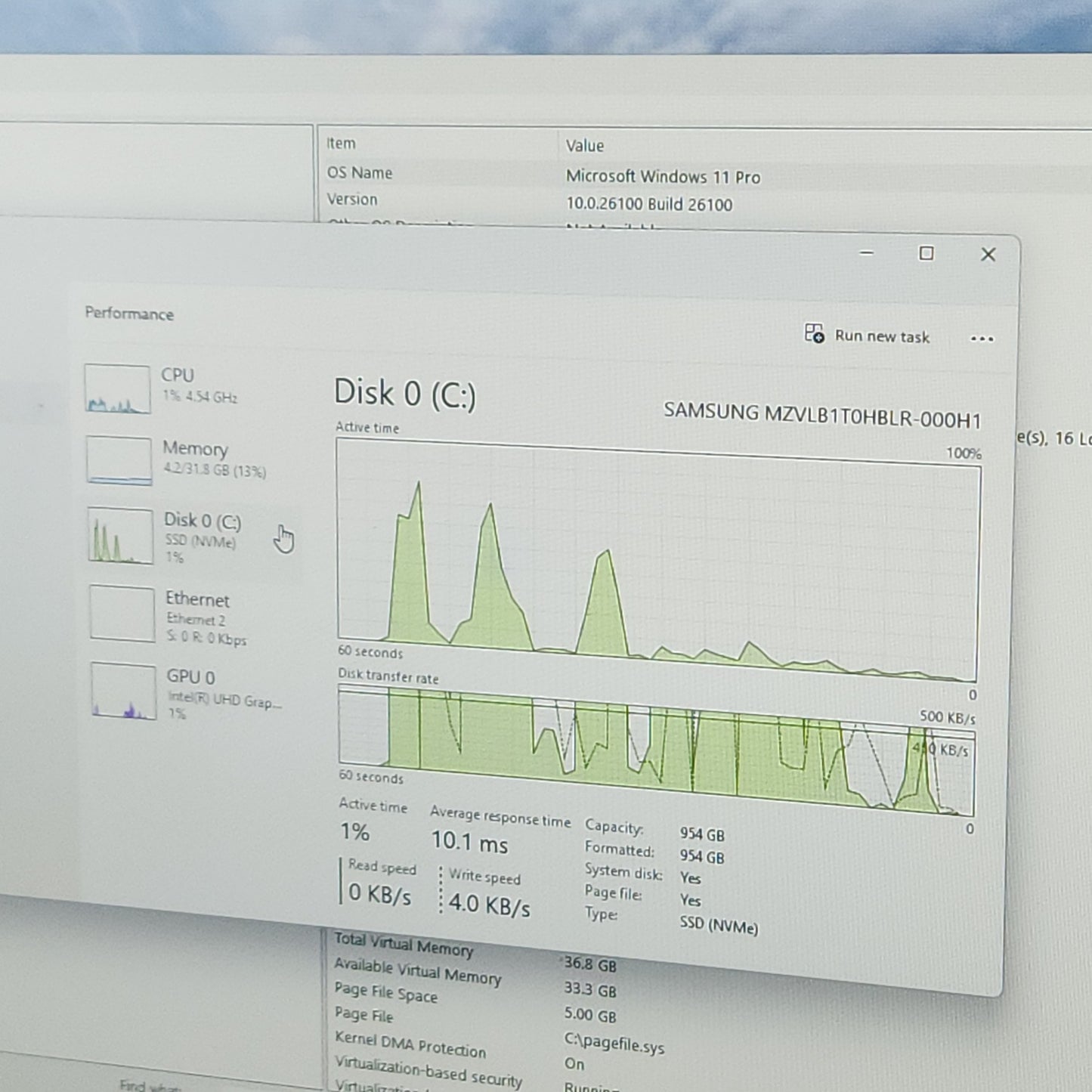Viewport: 1092px width, 1092px height.
Task: Click the GPU 0 mini graph thumbnail
Action: point(123,691)
